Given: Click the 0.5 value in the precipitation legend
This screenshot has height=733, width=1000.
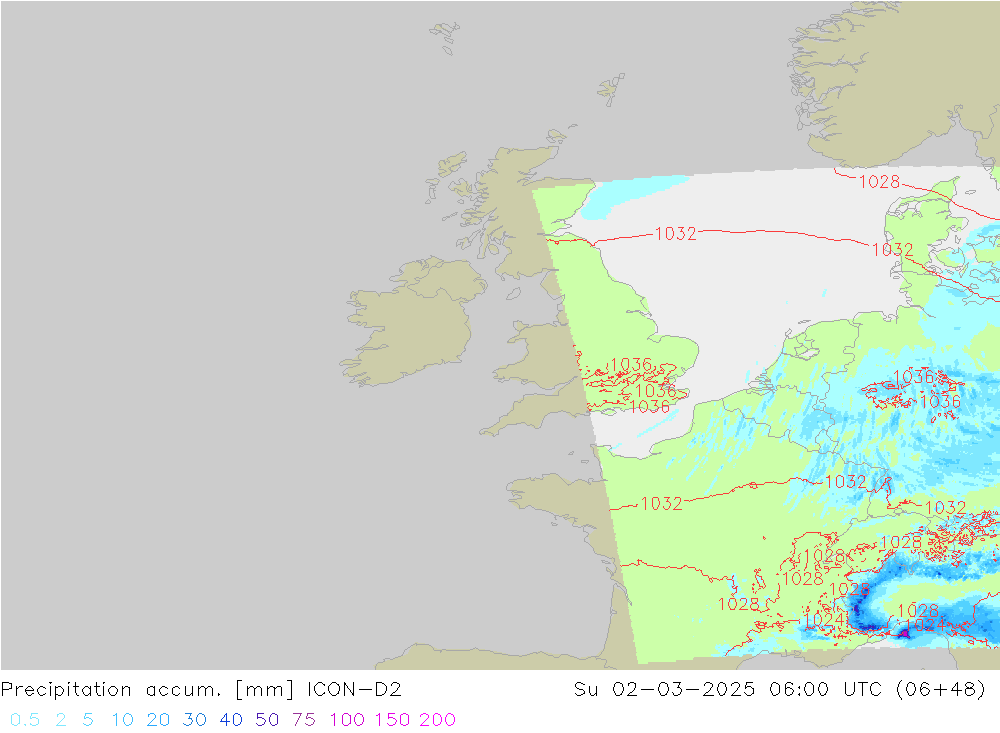Looking at the screenshot, I should point(25,720).
